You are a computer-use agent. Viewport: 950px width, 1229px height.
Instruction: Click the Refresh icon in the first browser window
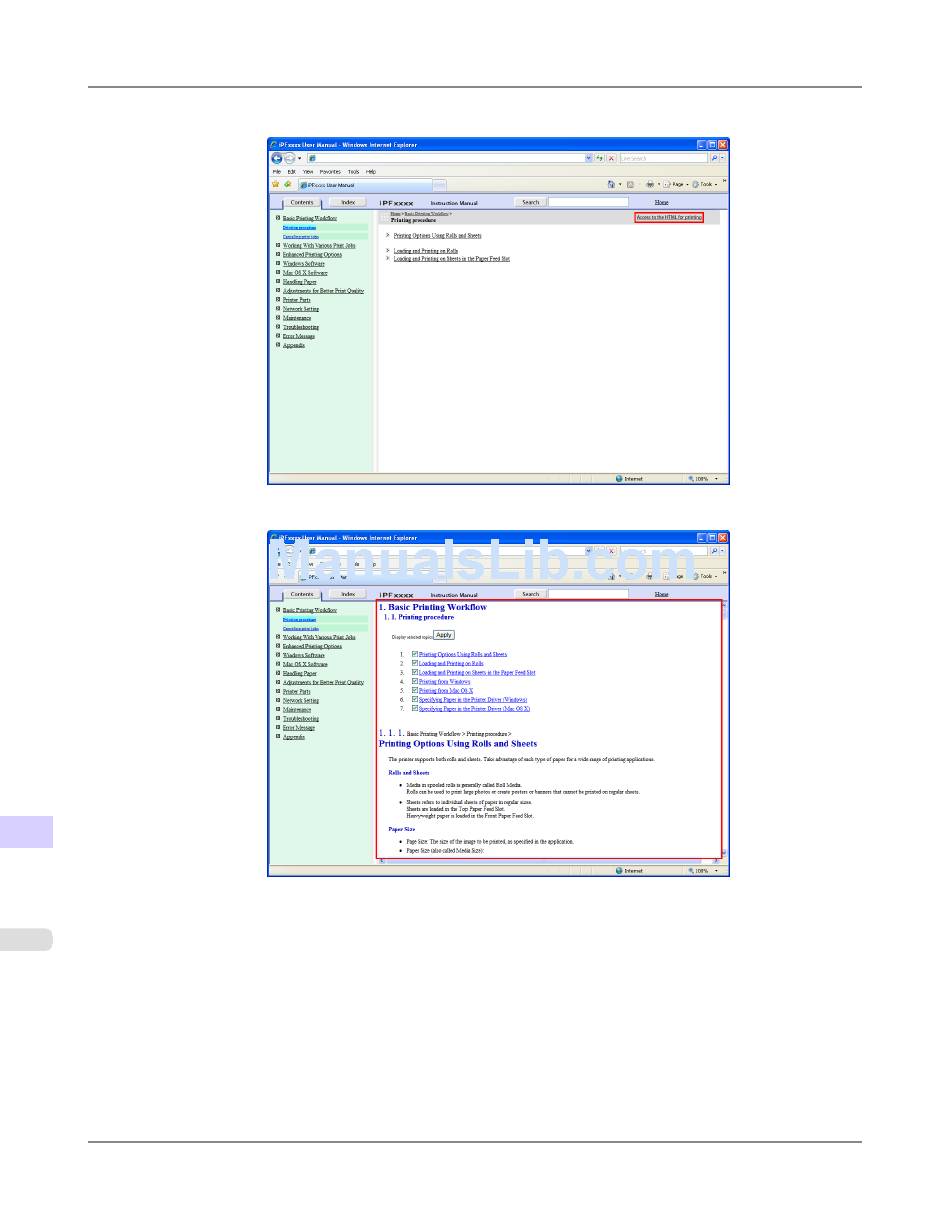pos(600,158)
